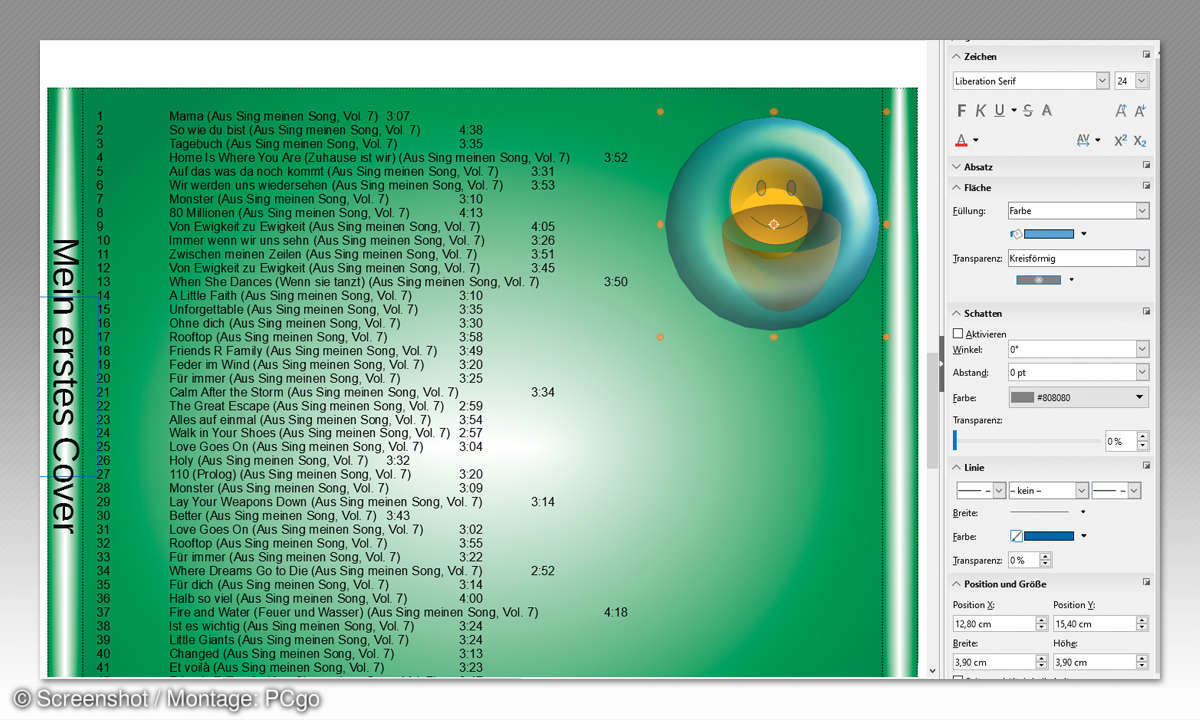Increase Position X stepper
This screenshot has width=1200, height=720.
pyautogui.click(x=1042, y=619)
